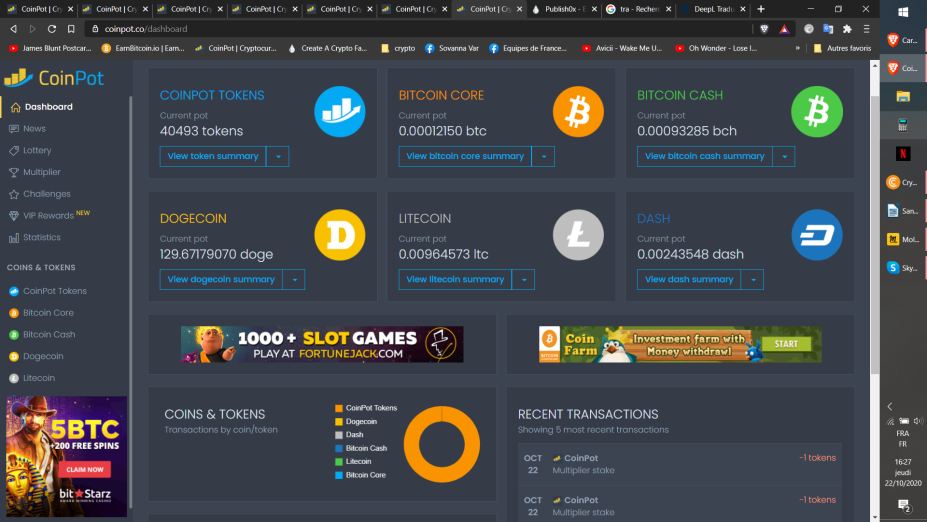927x522 pixels.
Task: Click the Statistics bar chart icon
Action: coord(14,238)
